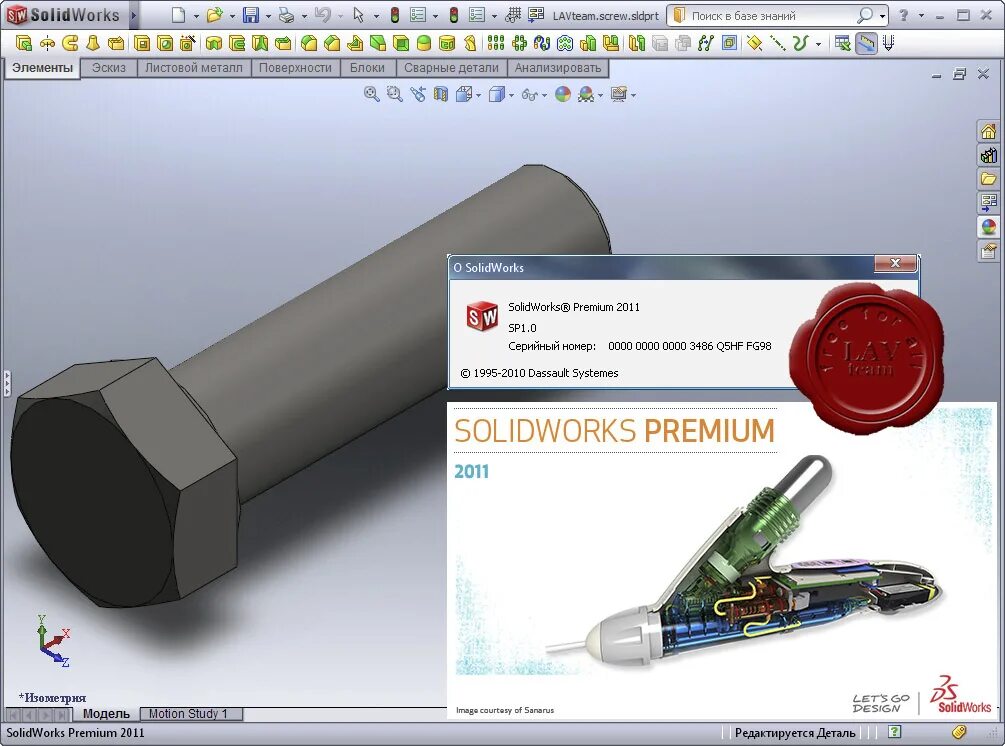Click the Shell feature icon
The width and height of the screenshot is (1005, 746).
tap(401, 43)
